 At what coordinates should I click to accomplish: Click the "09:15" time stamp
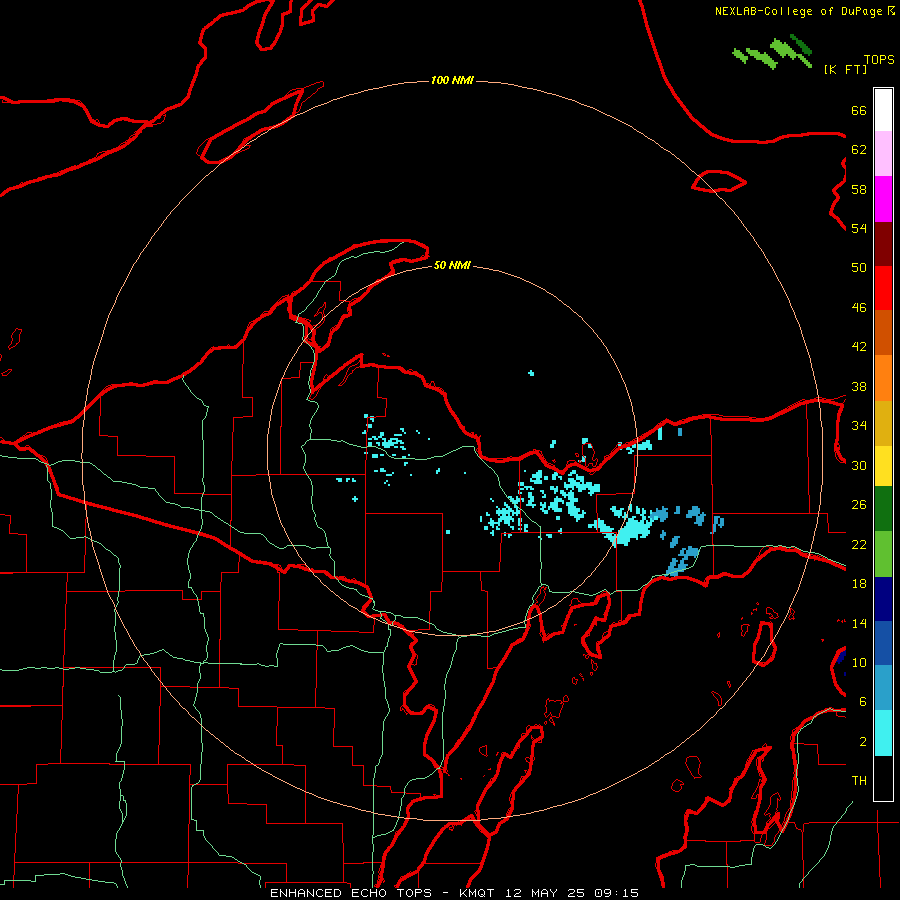[x=618, y=893]
